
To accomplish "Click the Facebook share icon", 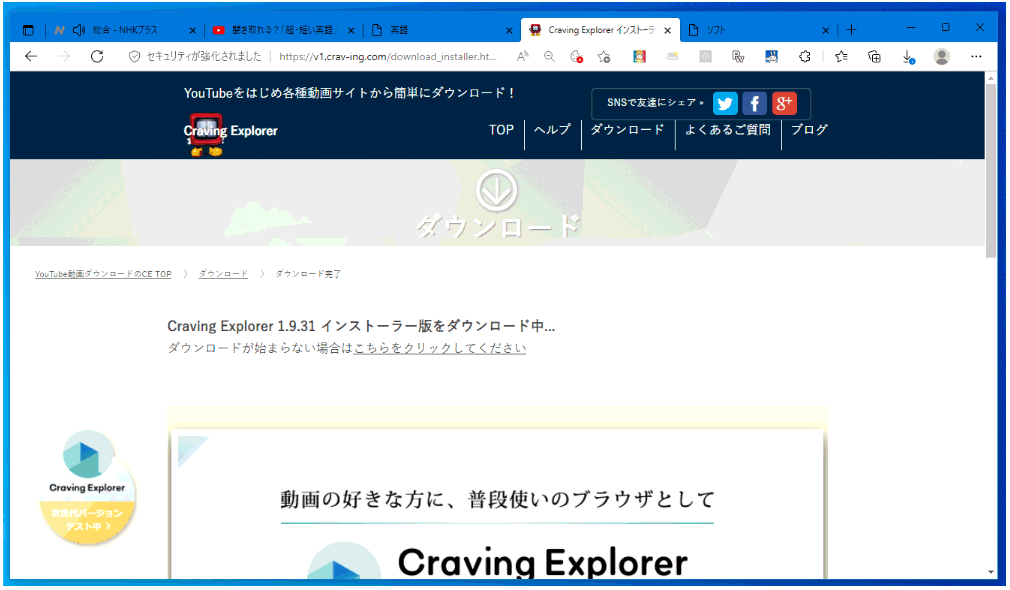I will pyautogui.click(x=755, y=104).
